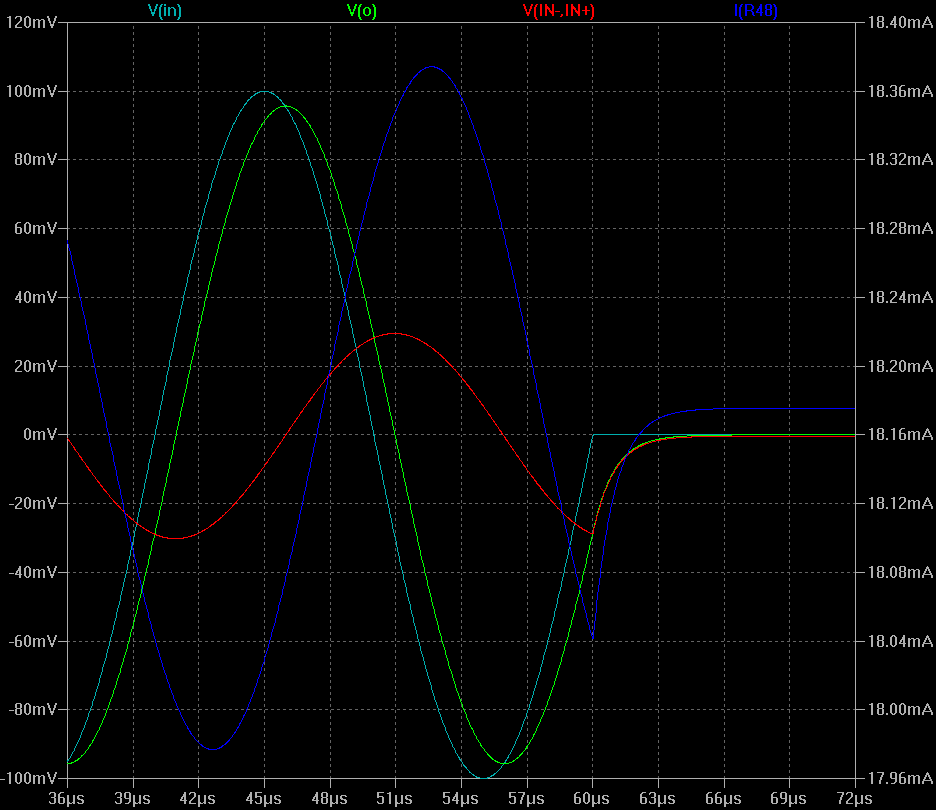Click the I(R48) trace label
Viewport: 936px width, 810px height.
756,11
